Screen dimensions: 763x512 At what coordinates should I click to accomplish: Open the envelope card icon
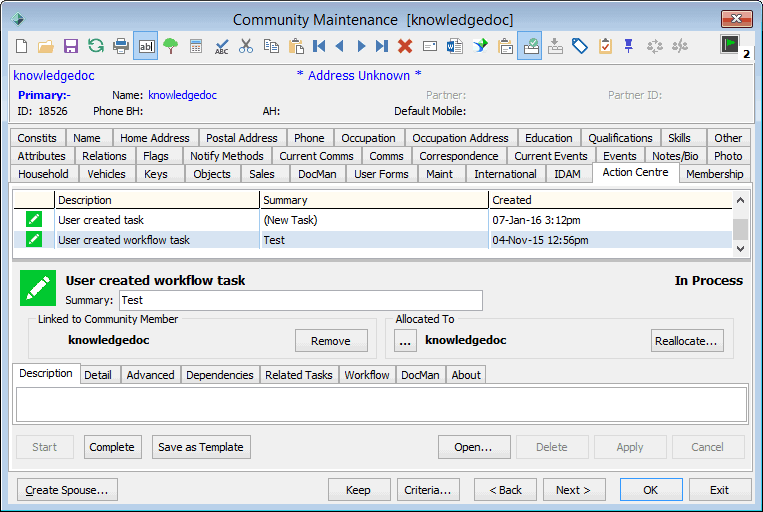point(430,46)
